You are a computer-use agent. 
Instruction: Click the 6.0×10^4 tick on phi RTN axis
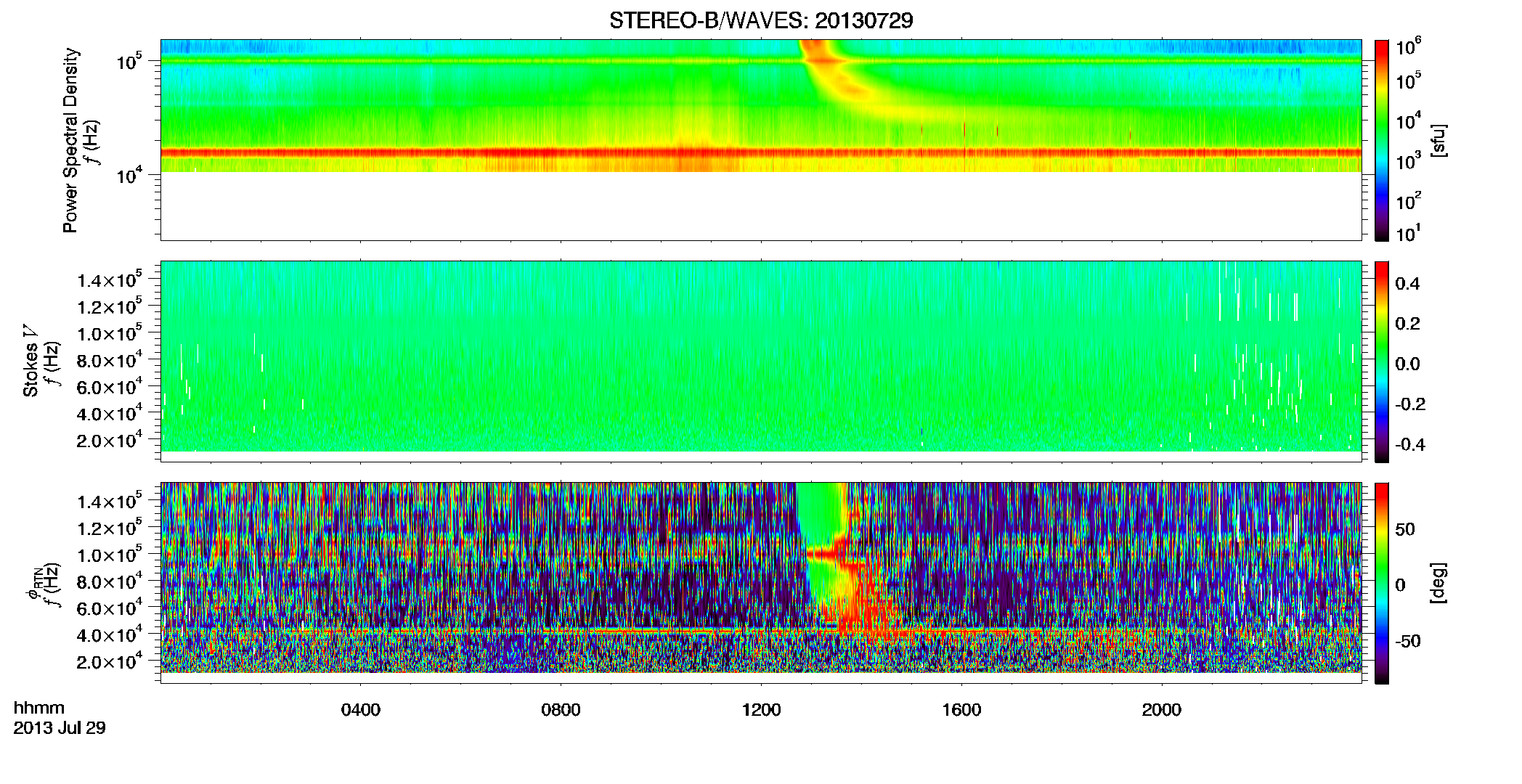point(109,608)
